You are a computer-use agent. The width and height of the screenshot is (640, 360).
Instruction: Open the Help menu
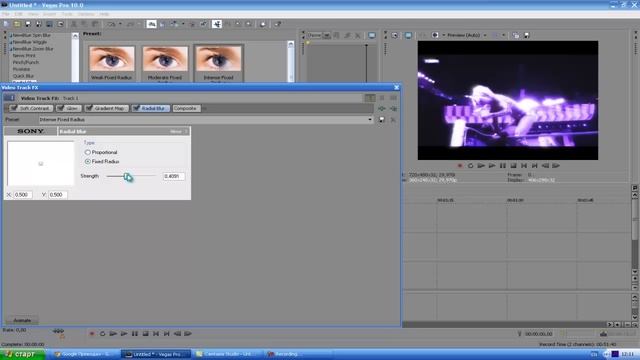coord(104,14)
